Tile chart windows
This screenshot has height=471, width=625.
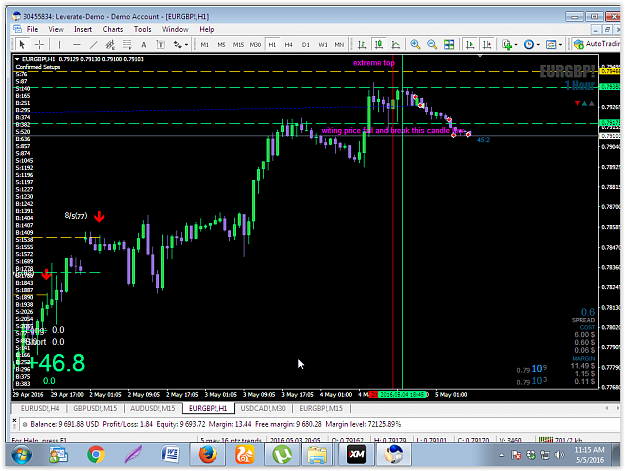point(449,44)
